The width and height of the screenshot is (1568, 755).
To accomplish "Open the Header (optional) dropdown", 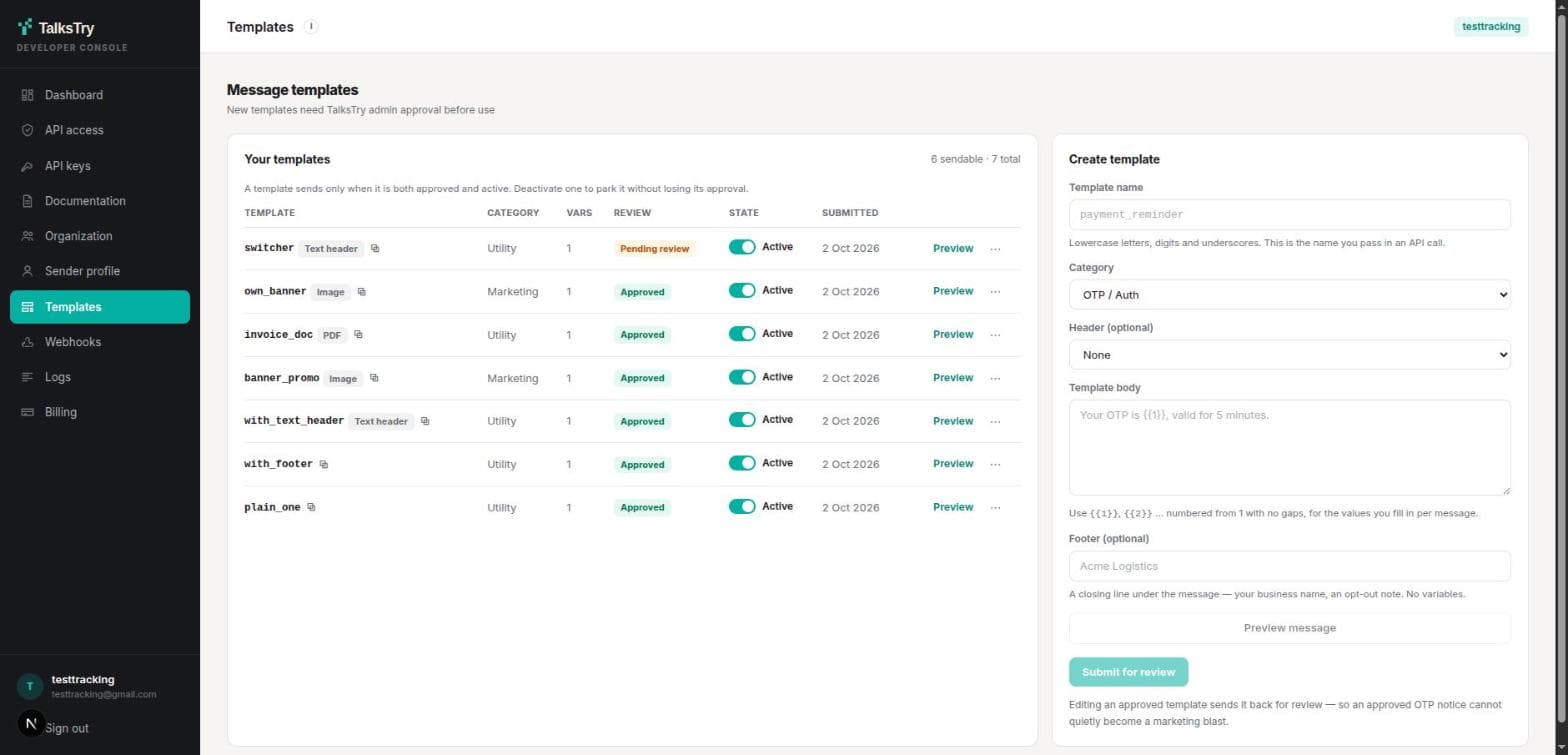I will click(1289, 355).
